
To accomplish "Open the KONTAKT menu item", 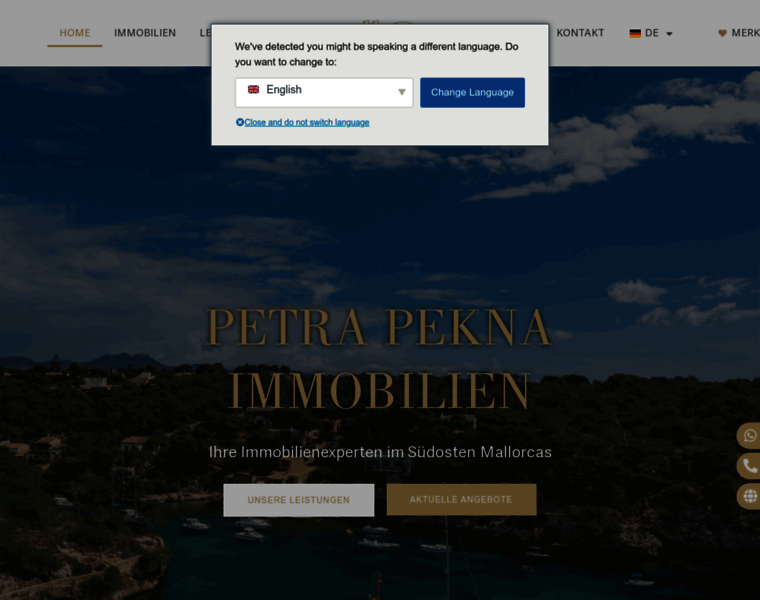I will pos(580,33).
